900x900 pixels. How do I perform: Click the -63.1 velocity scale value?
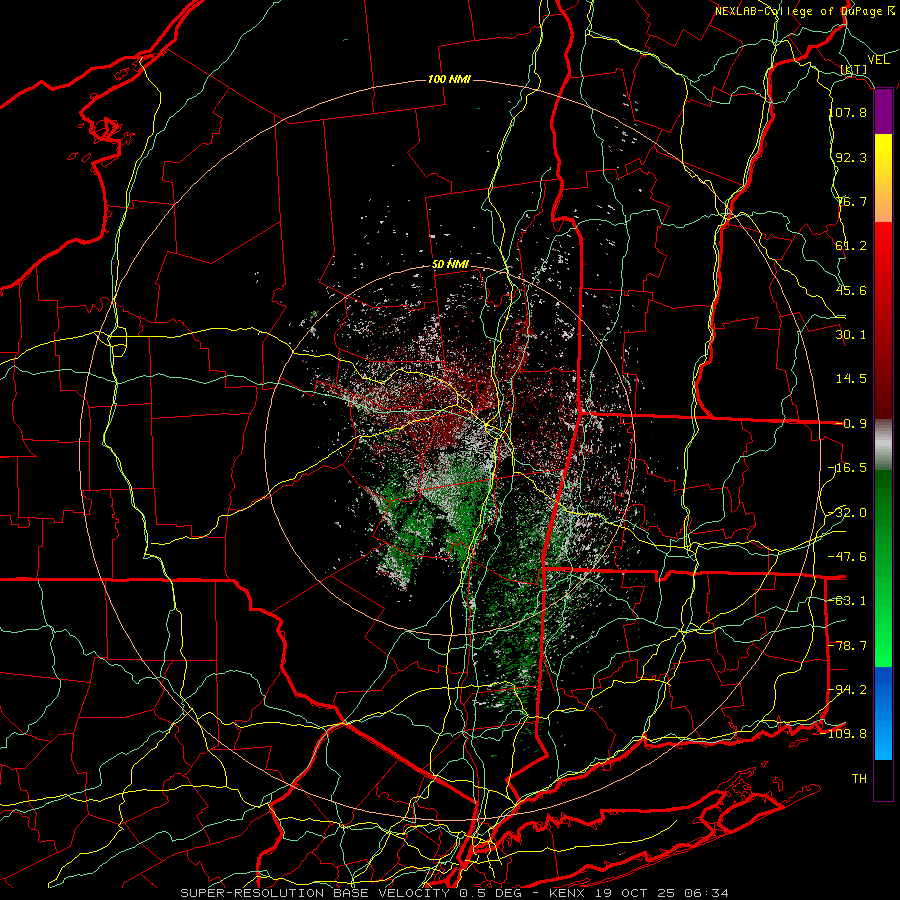(848, 601)
